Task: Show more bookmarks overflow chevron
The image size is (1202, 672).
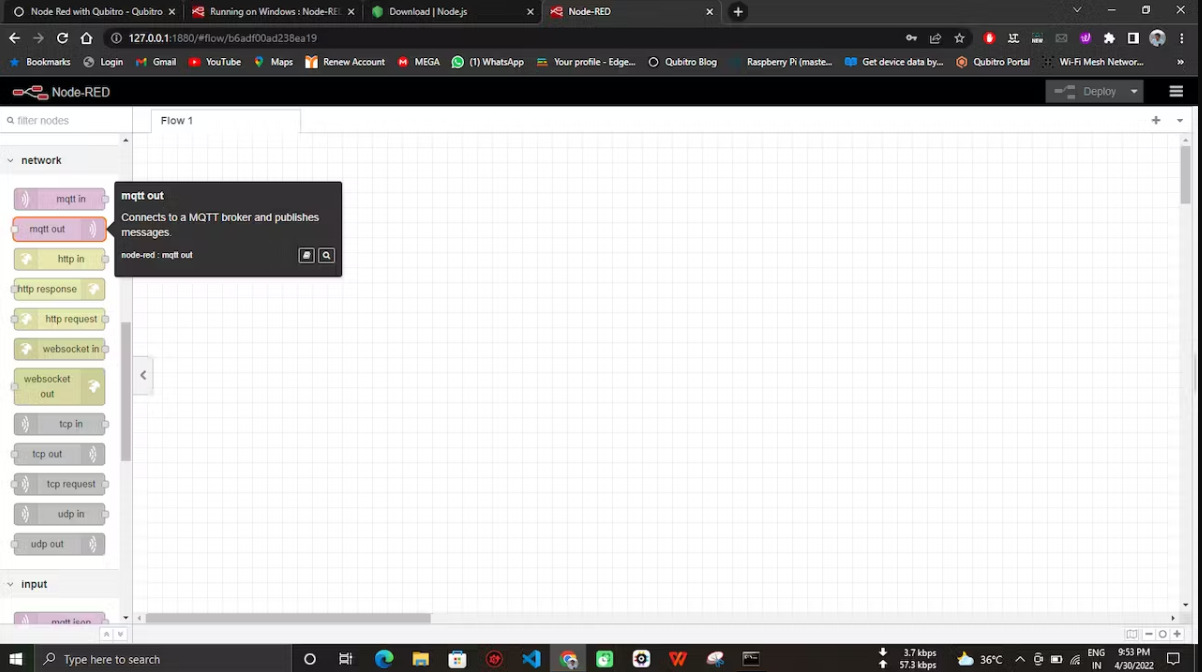Action: tap(1180, 62)
